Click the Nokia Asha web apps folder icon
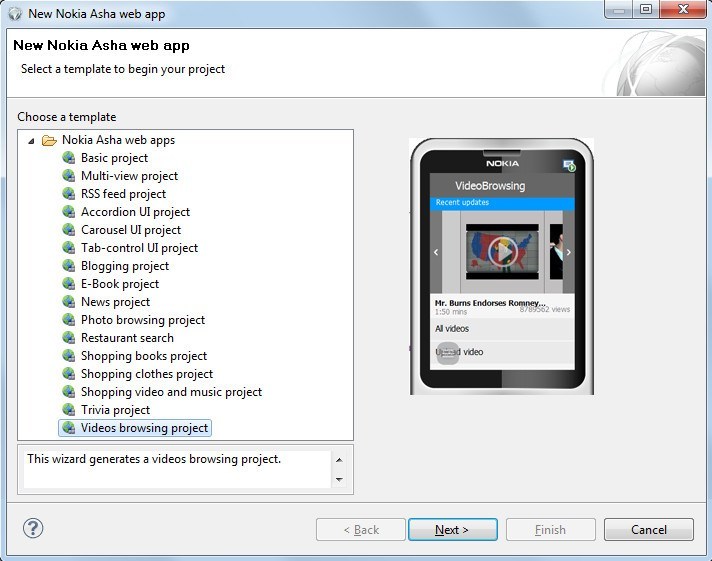The width and height of the screenshot is (712, 561). click(49, 140)
